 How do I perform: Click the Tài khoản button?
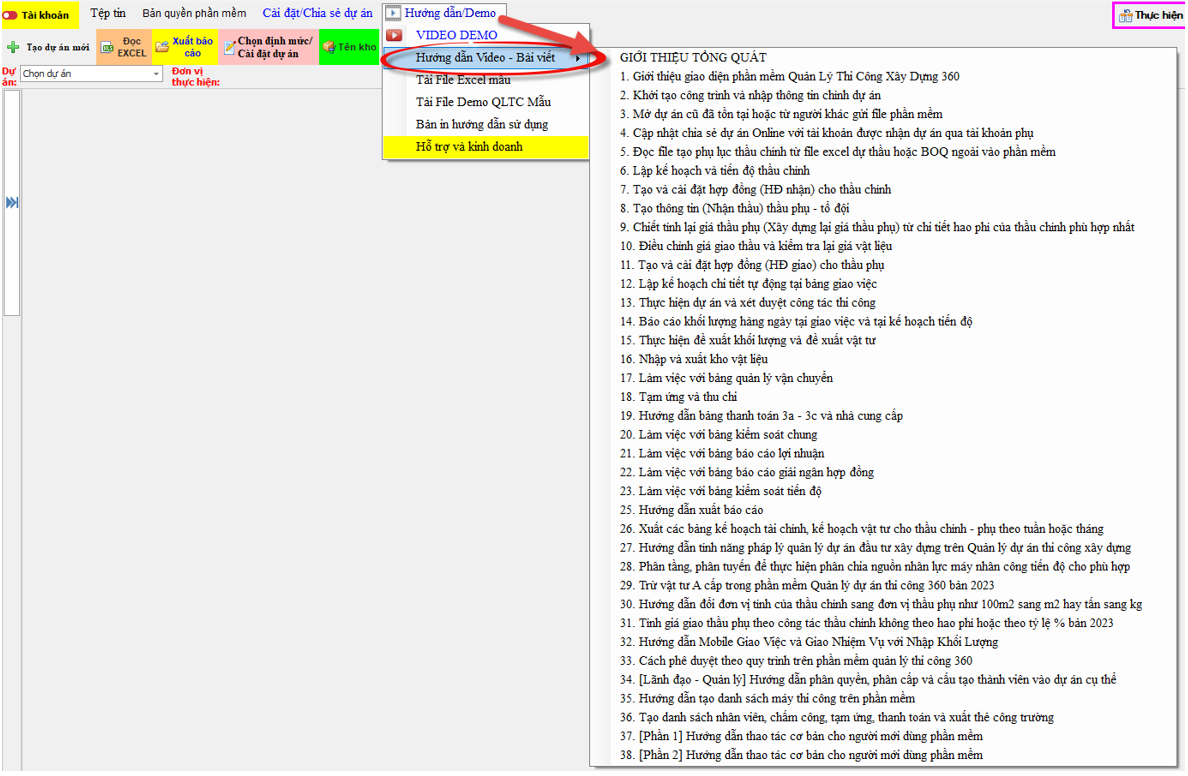[x=39, y=15]
